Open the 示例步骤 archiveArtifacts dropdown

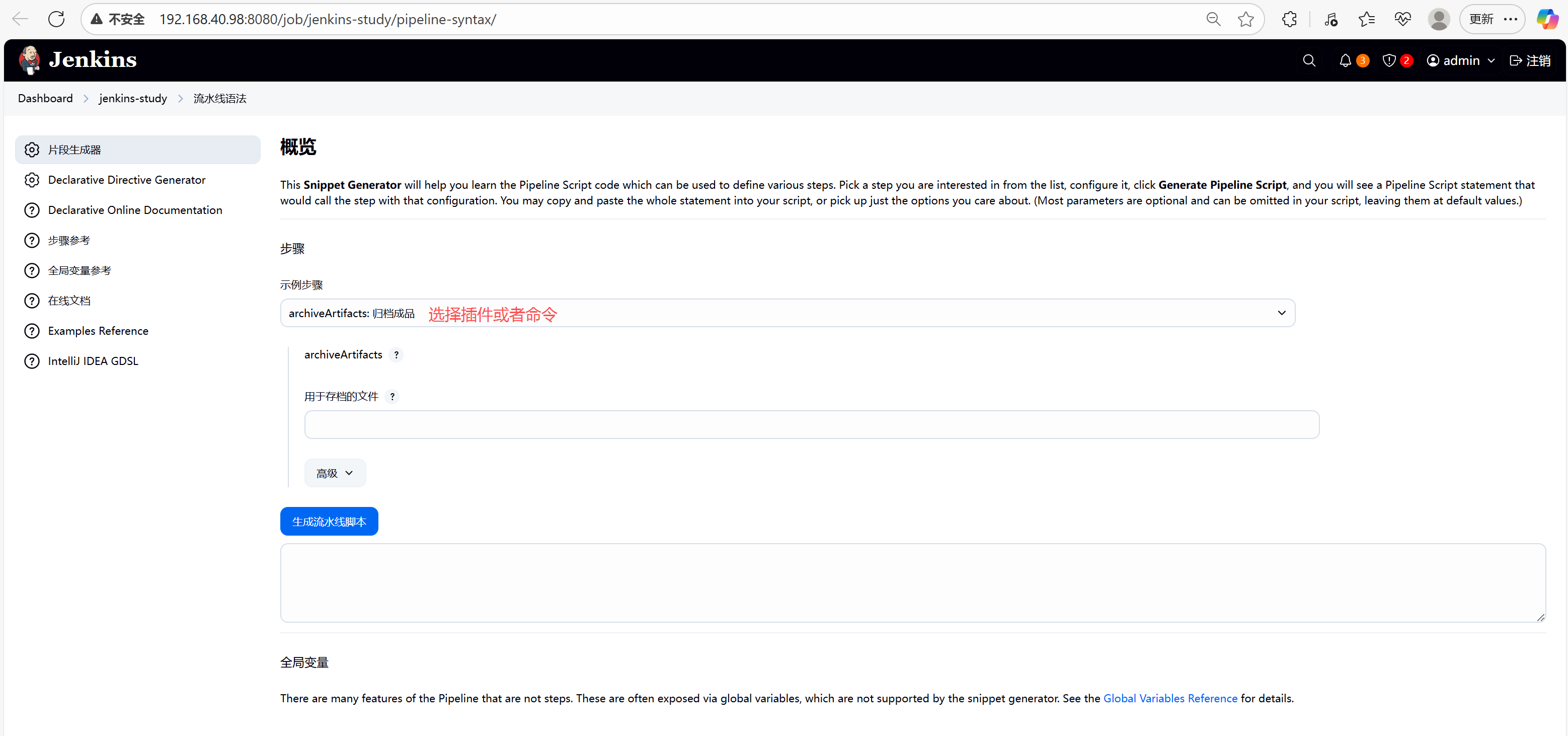click(x=787, y=312)
